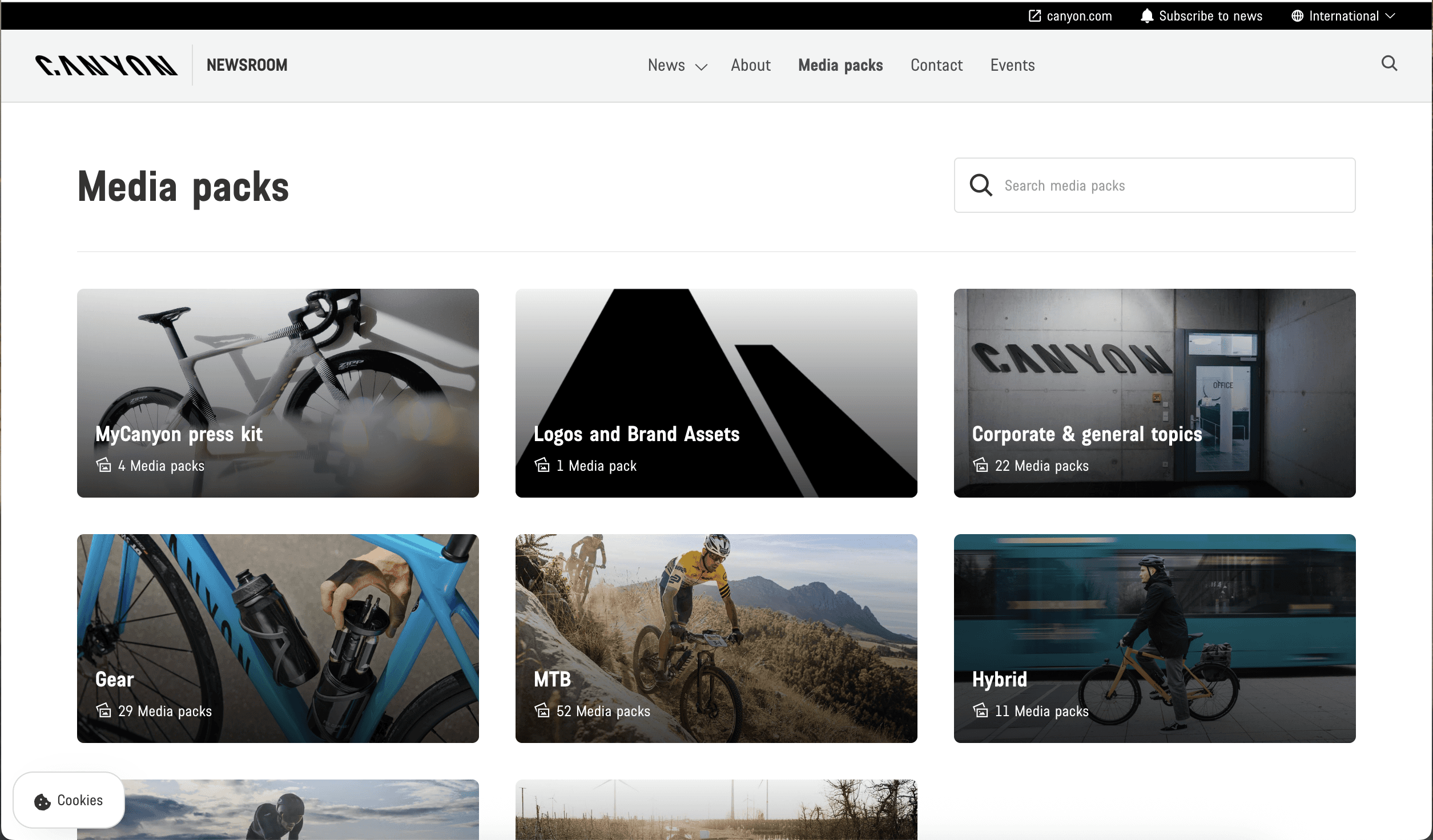Expand the News menu chevron
This screenshot has width=1433, height=840.
[x=701, y=67]
